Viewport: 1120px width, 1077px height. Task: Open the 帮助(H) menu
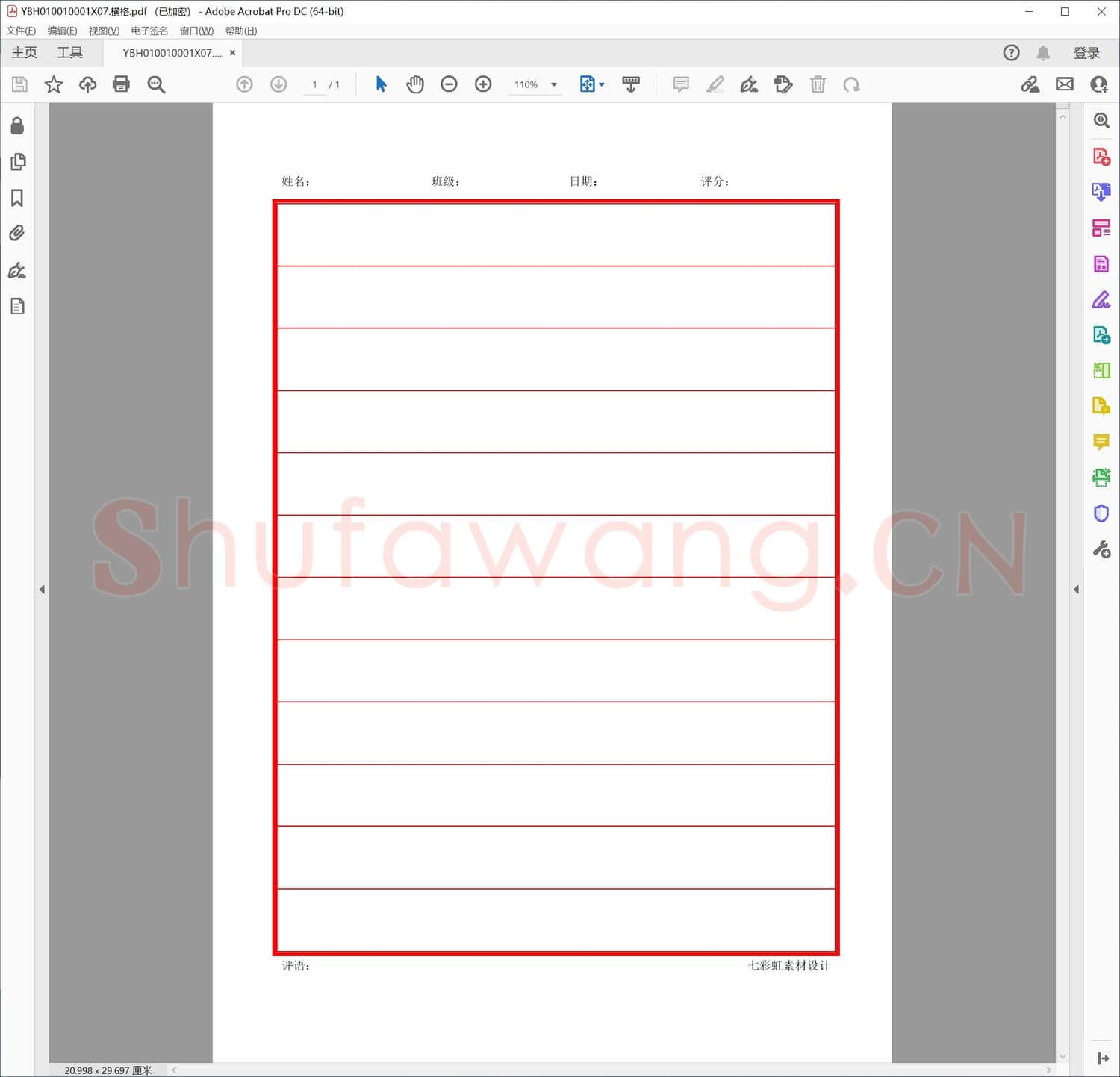click(x=241, y=31)
